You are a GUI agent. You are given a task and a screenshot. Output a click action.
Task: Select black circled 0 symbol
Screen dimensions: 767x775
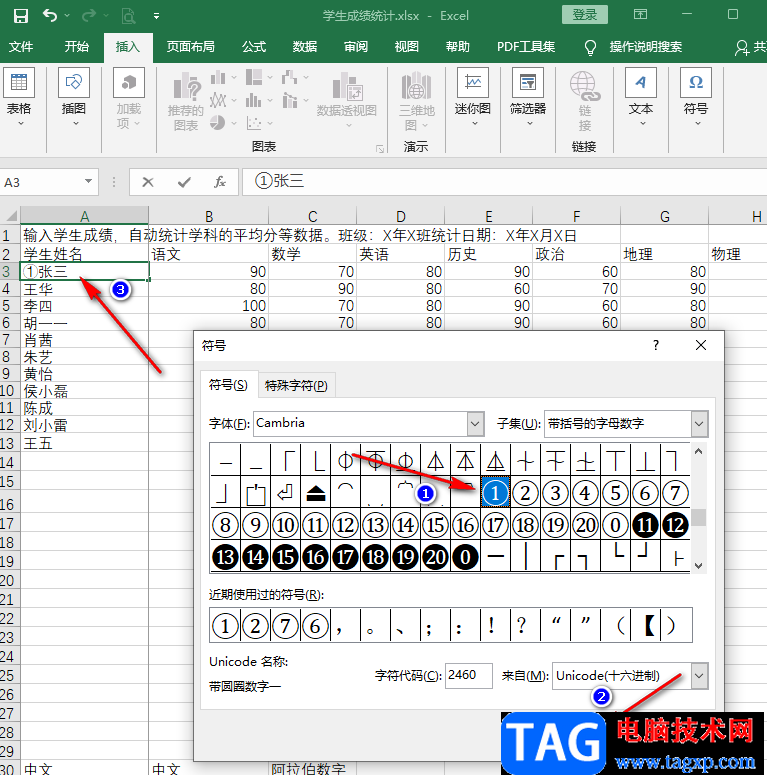coord(465,557)
